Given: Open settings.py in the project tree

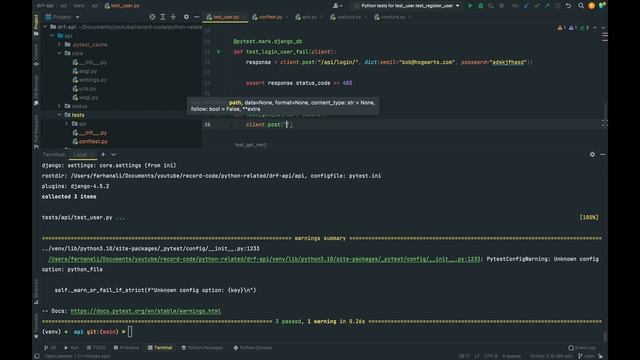Looking at the screenshot, I should (x=89, y=80).
